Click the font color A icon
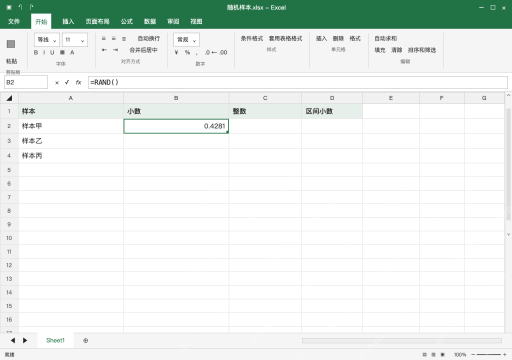Screen dimensions: 512x360 point(72,52)
